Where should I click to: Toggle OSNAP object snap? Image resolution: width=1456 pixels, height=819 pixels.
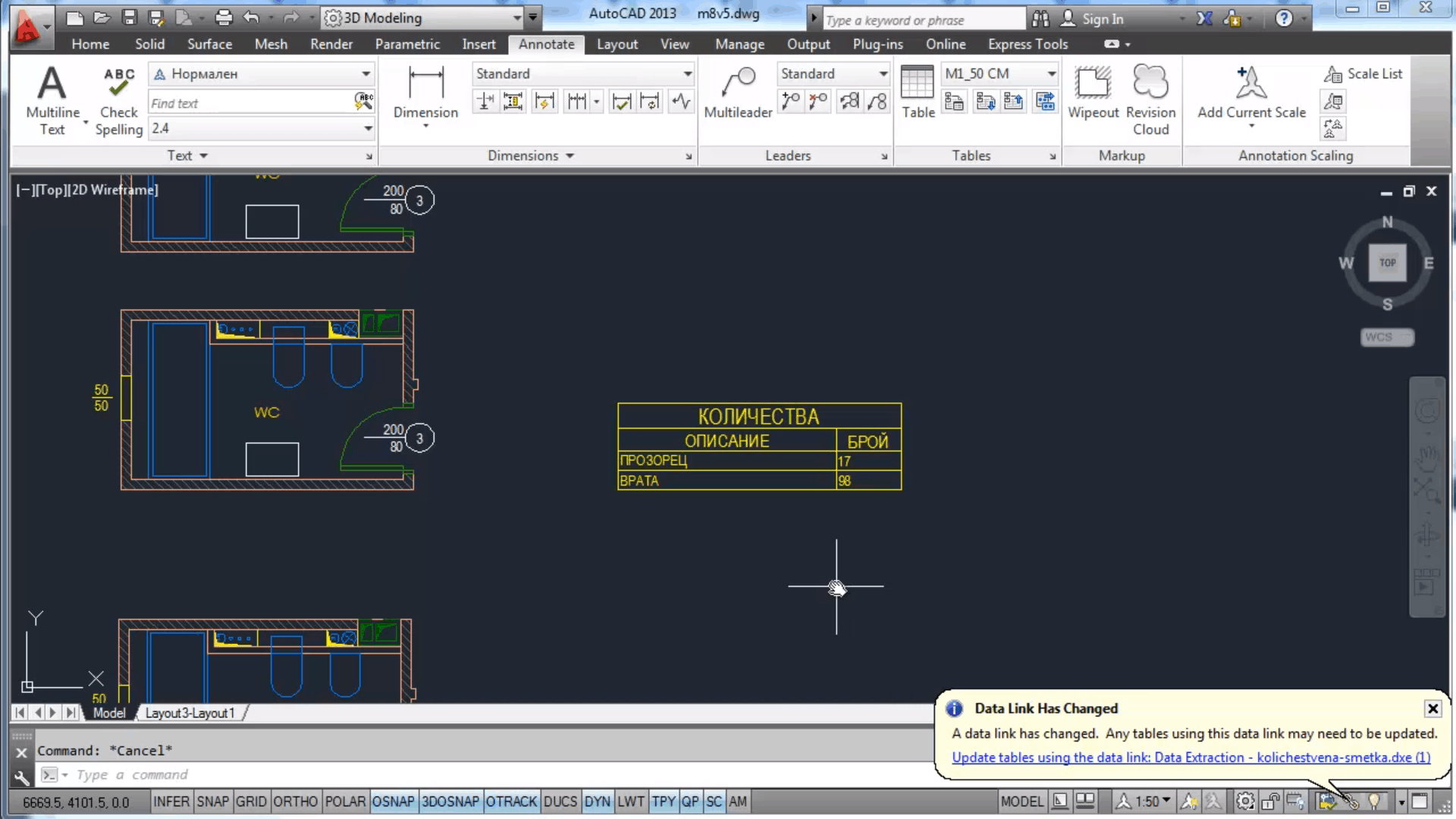pyautogui.click(x=393, y=802)
